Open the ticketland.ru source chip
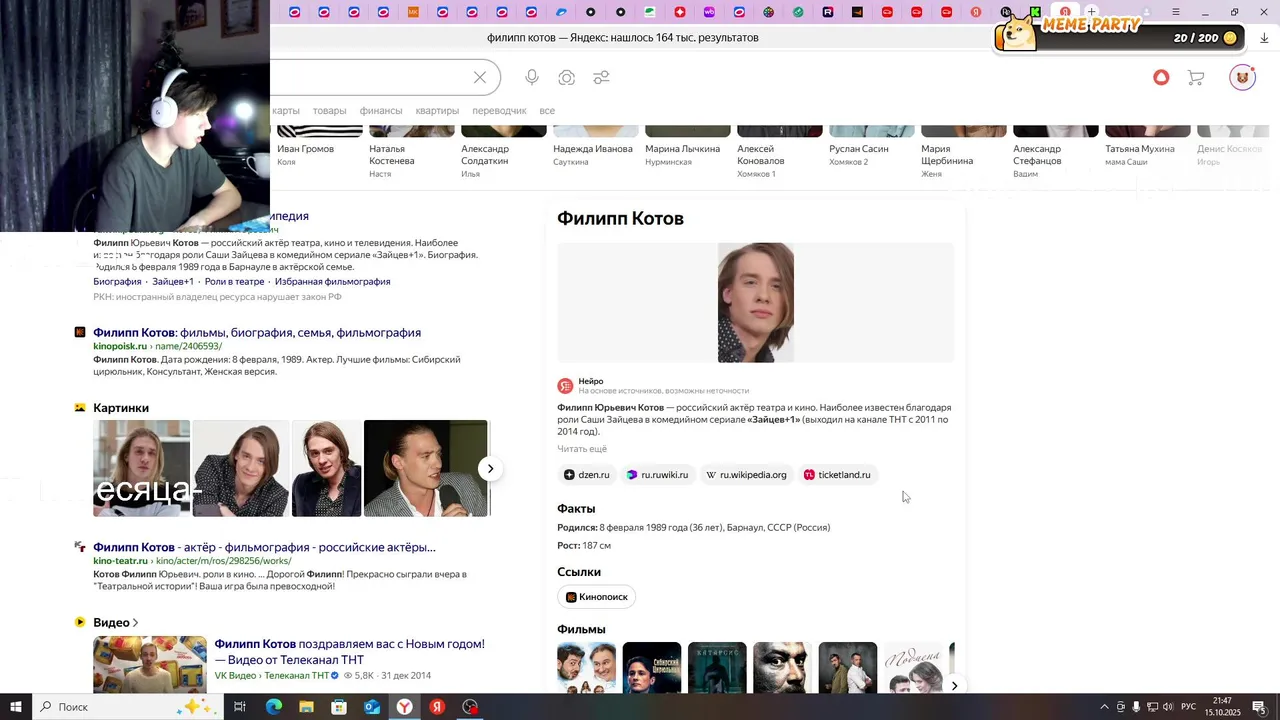The width and height of the screenshot is (1280, 720). (837, 475)
